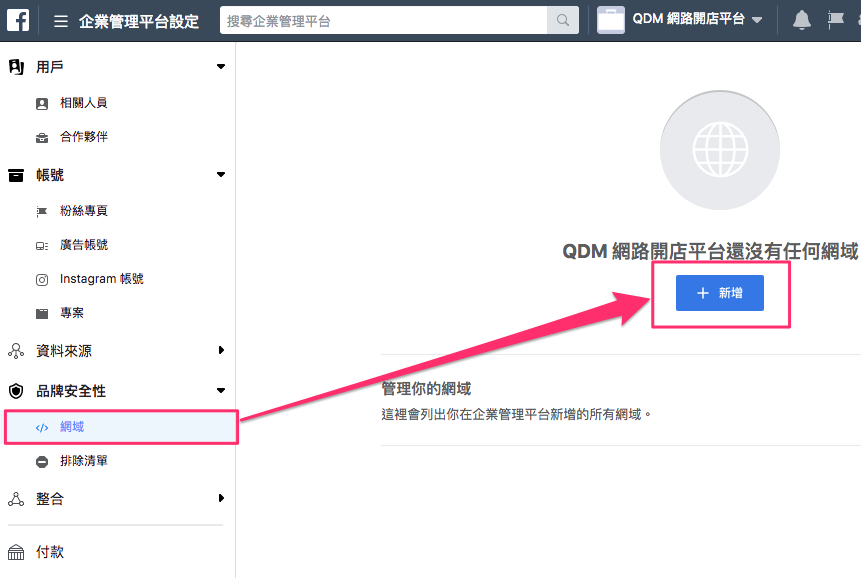The width and height of the screenshot is (861, 578).
Task: Click the 廣告帳號 icon
Action: 42,246
